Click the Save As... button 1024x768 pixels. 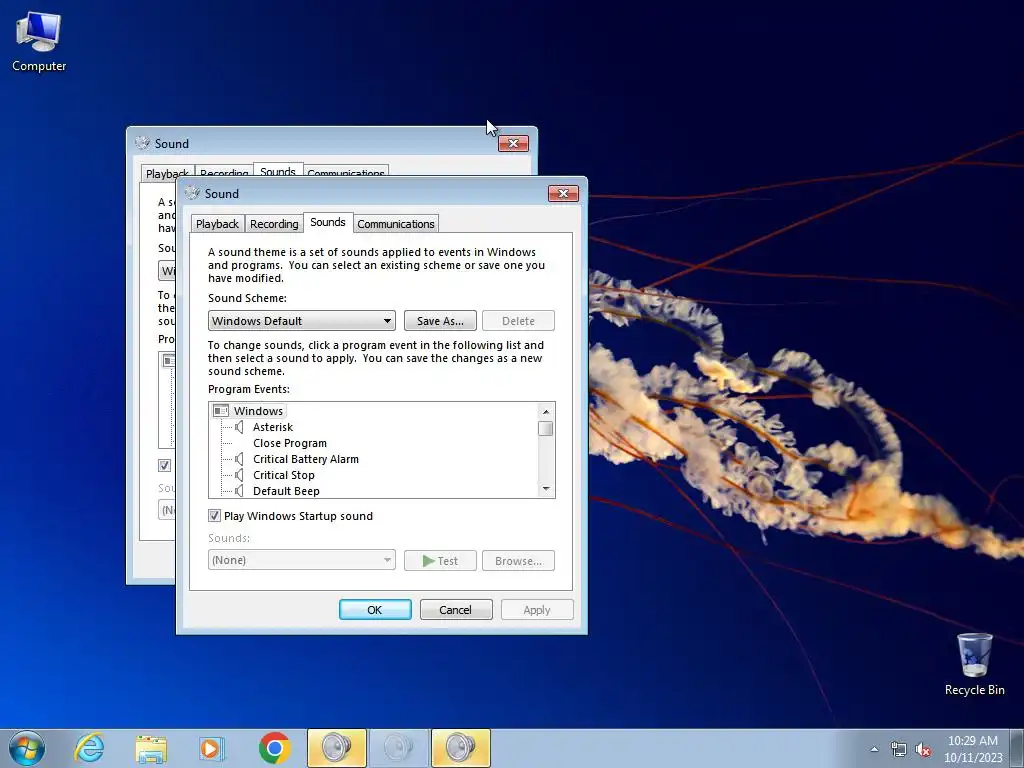pos(440,321)
